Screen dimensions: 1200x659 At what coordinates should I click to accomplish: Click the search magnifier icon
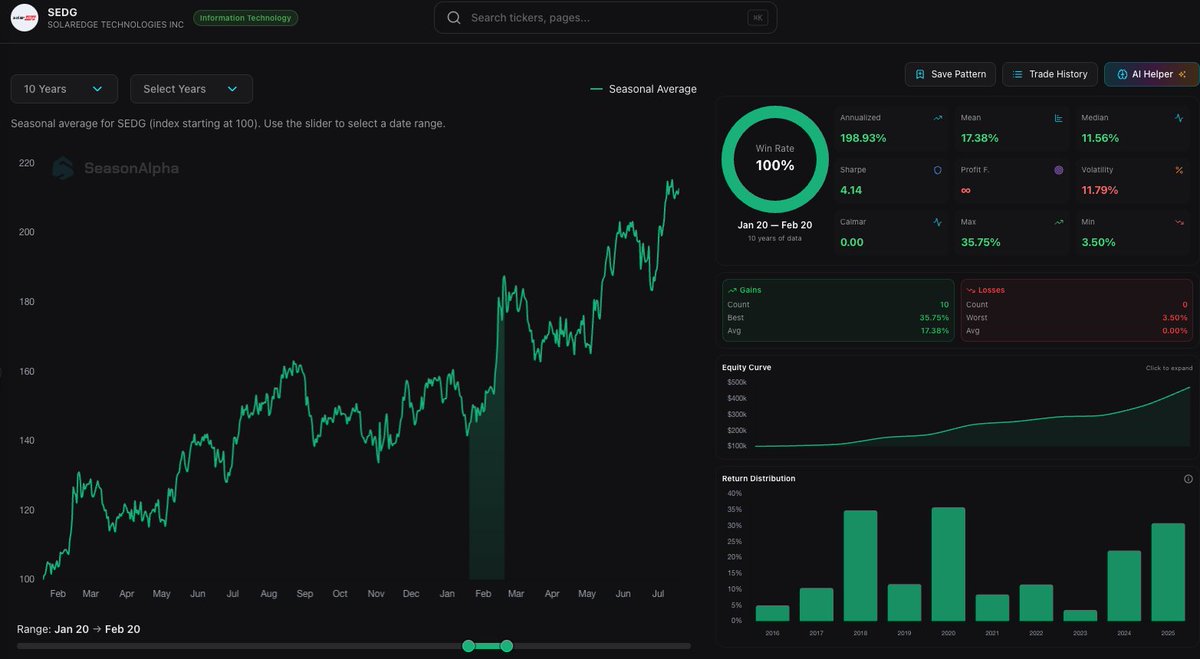click(x=454, y=18)
